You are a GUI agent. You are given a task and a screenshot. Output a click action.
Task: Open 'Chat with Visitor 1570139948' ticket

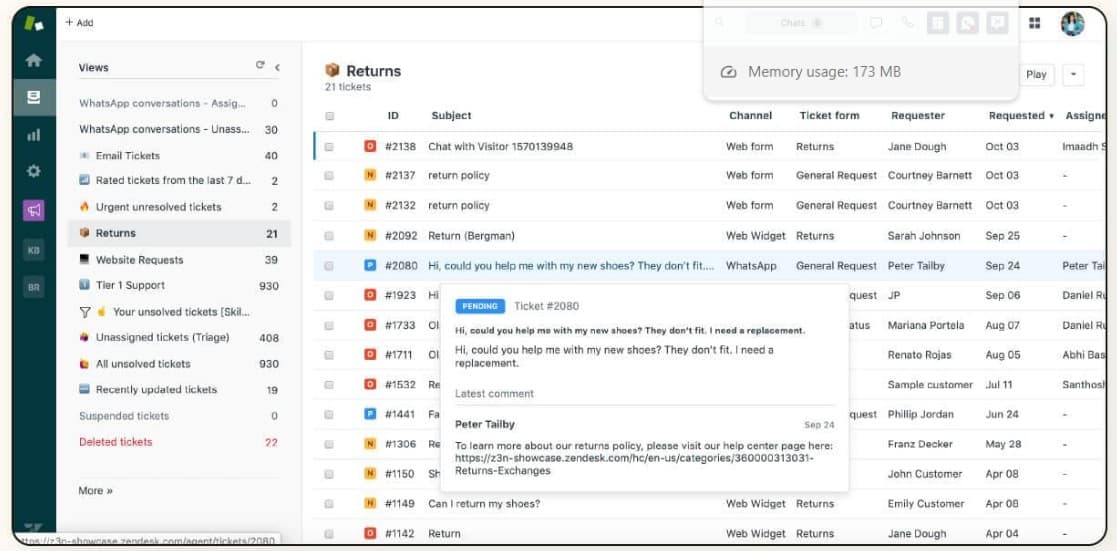click(500, 146)
